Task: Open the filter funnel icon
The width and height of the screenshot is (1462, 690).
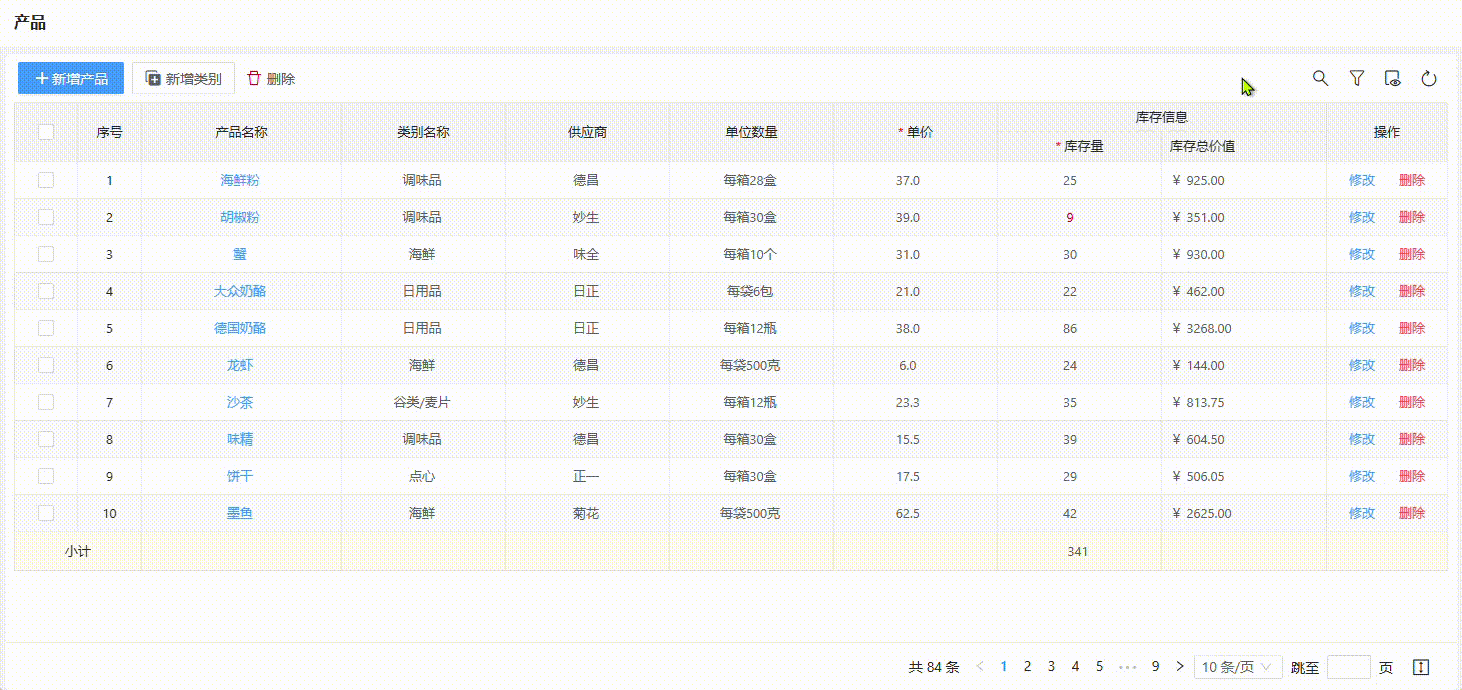Action: point(1356,78)
